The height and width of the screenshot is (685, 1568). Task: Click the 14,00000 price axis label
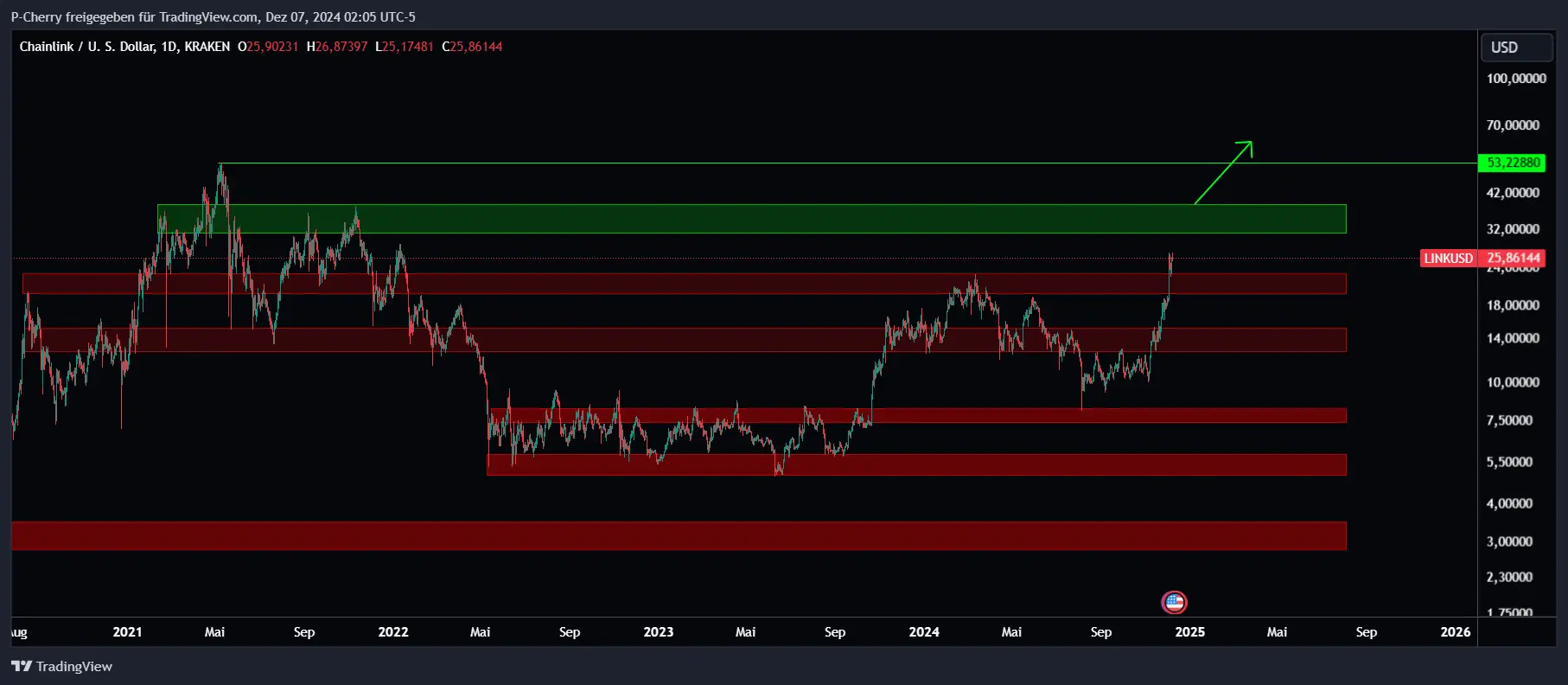pyautogui.click(x=1513, y=338)
